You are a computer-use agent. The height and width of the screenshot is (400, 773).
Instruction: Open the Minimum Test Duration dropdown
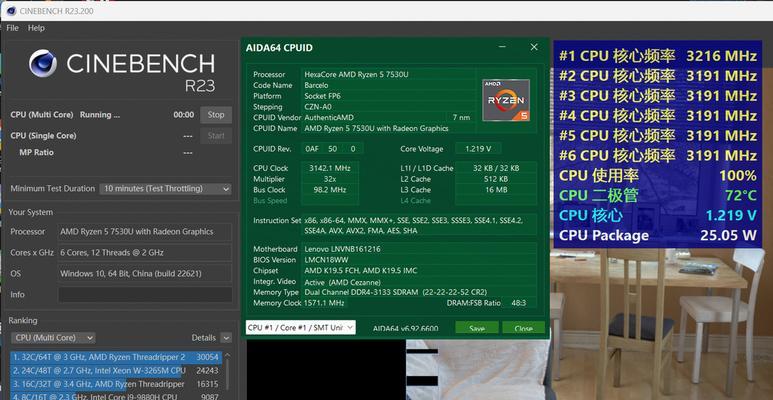tap(165, 188)
